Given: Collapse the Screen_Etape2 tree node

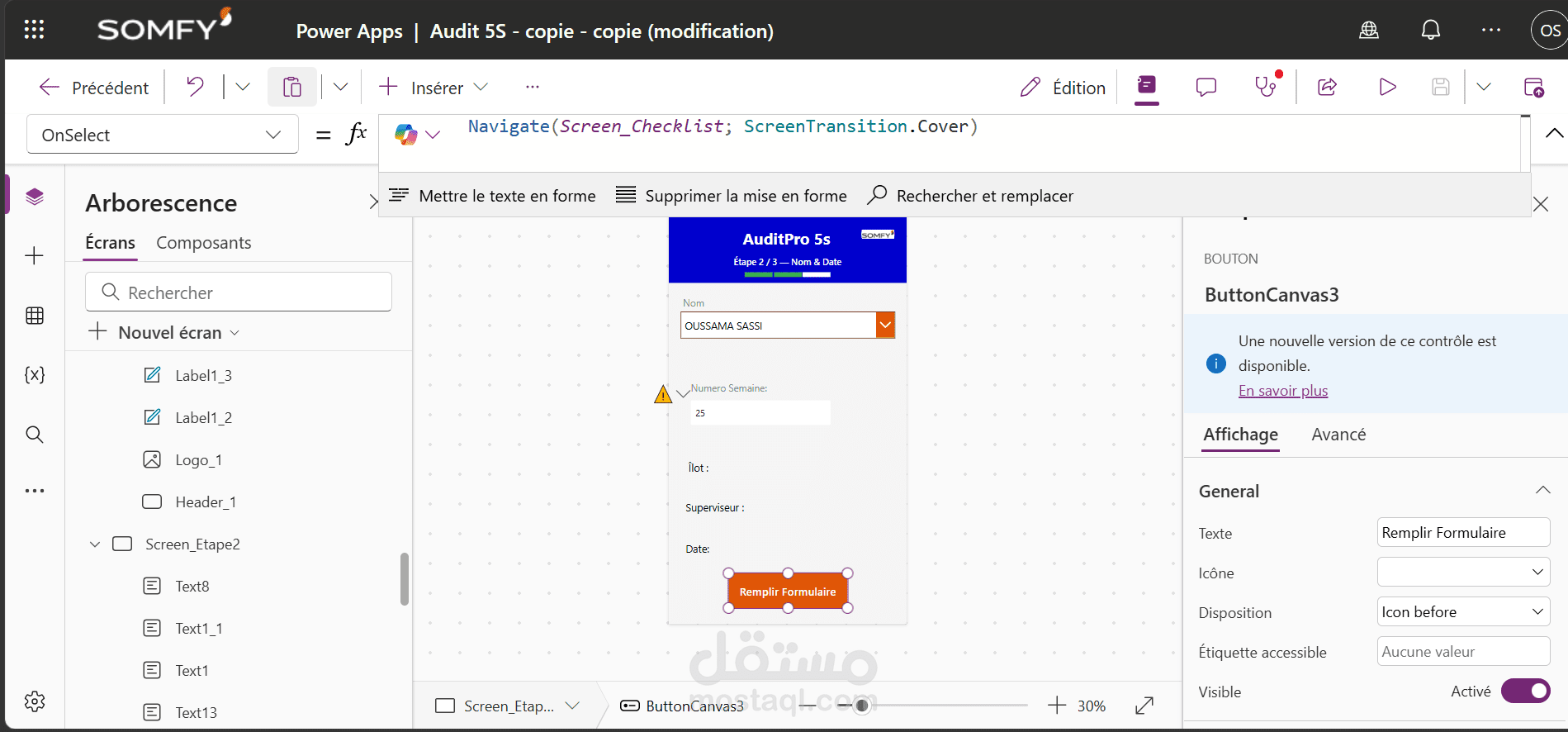Looking at the screenshot, I should (x=95, y=544).
